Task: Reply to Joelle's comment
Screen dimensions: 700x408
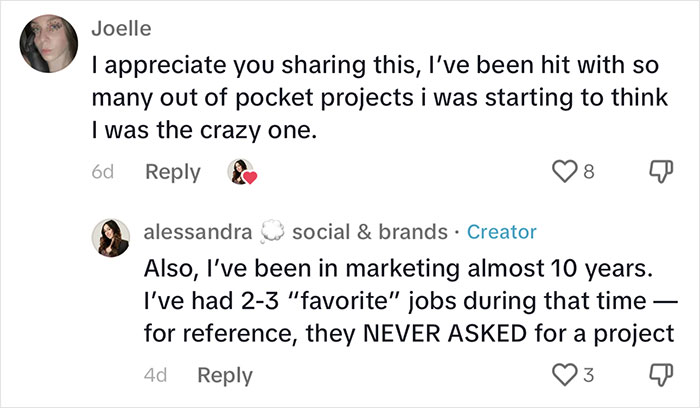Action: pos(173,172)
